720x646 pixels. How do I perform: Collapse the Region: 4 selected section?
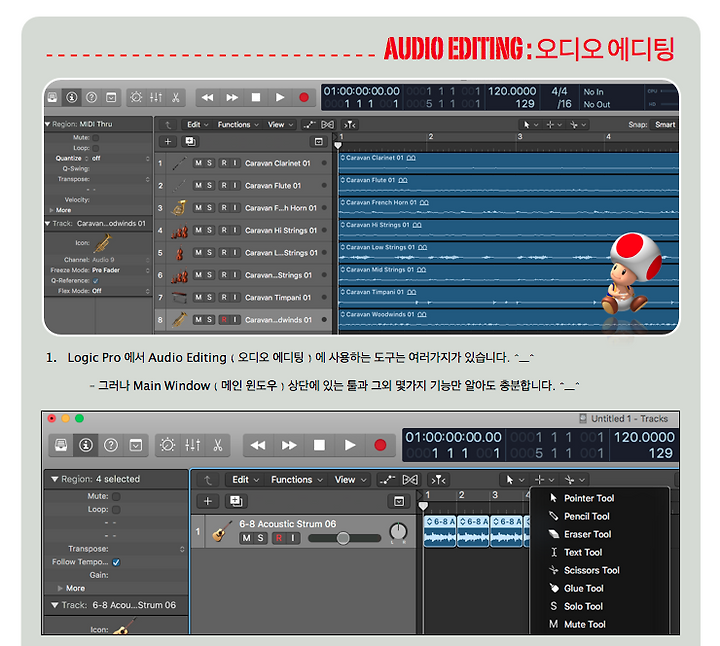click(x=55, y=479)
